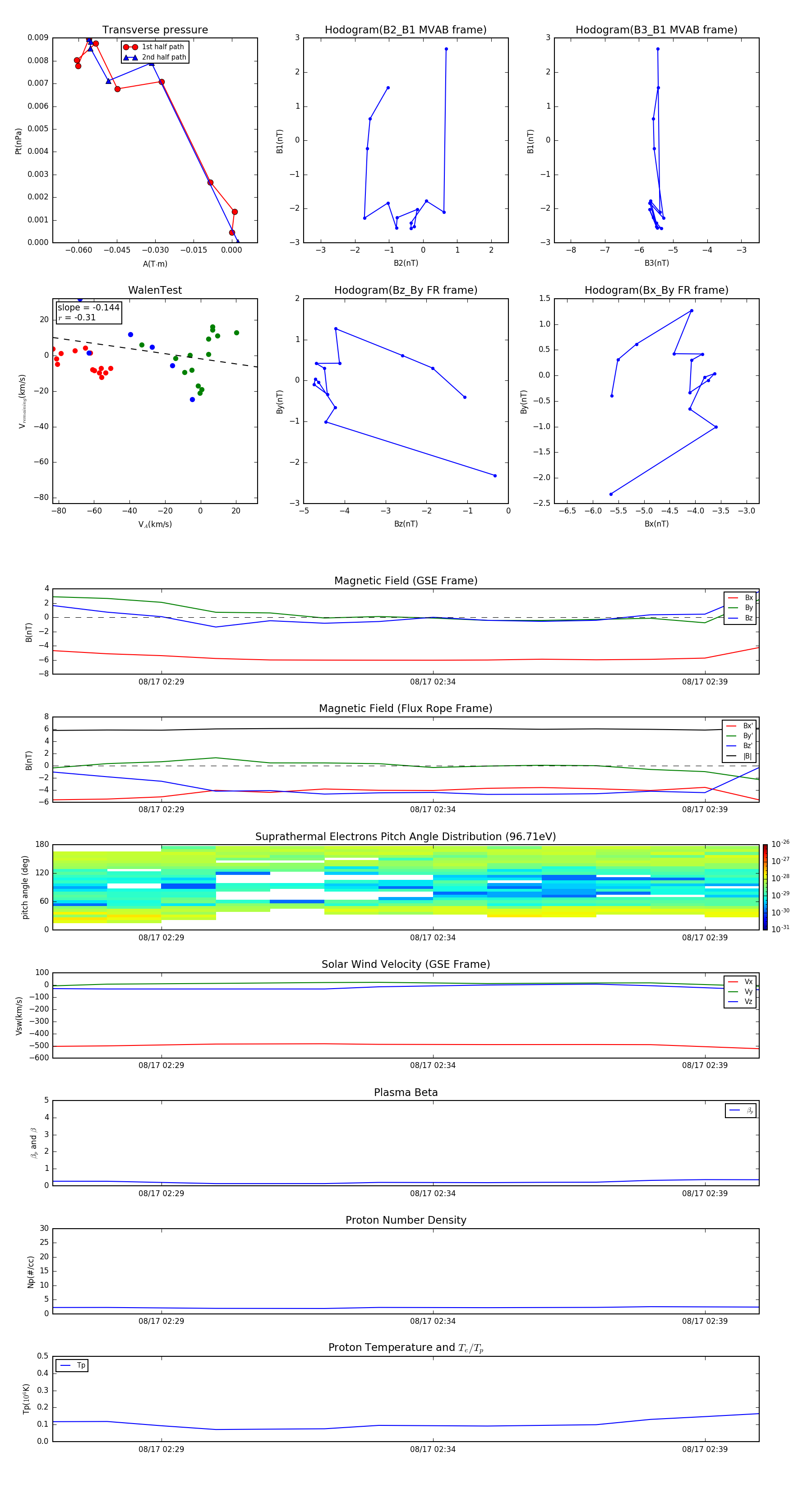The width and height of the screenshot is (812, 1489).
Task: Click the 'V_remaining(km/s)' y-axis label
Action: (22, 401)
